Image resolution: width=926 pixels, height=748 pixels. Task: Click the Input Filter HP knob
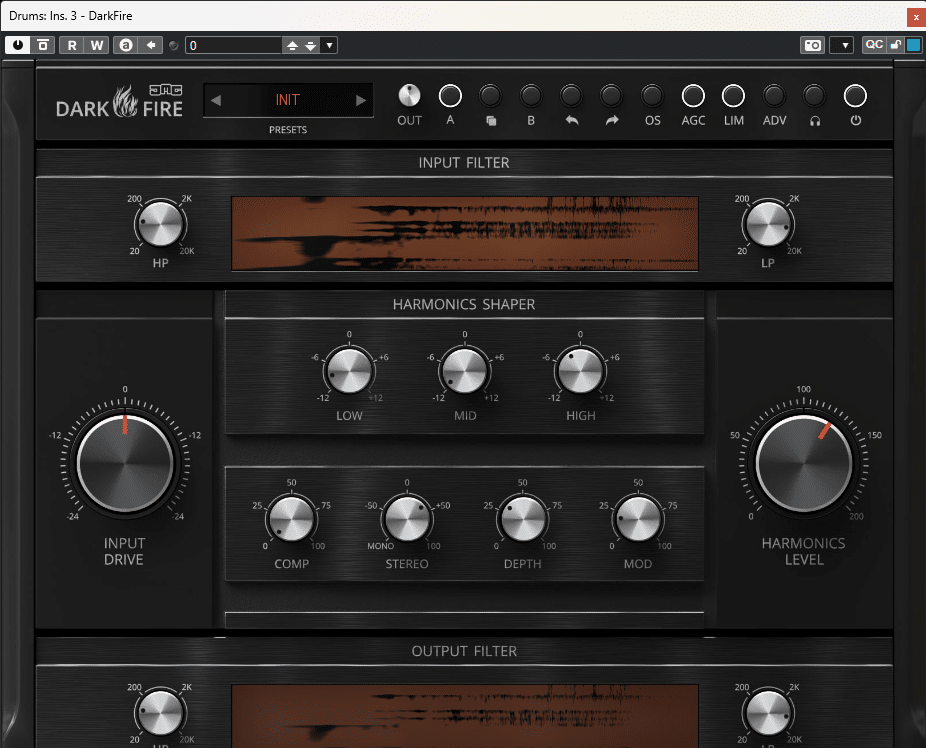point(160,224)
